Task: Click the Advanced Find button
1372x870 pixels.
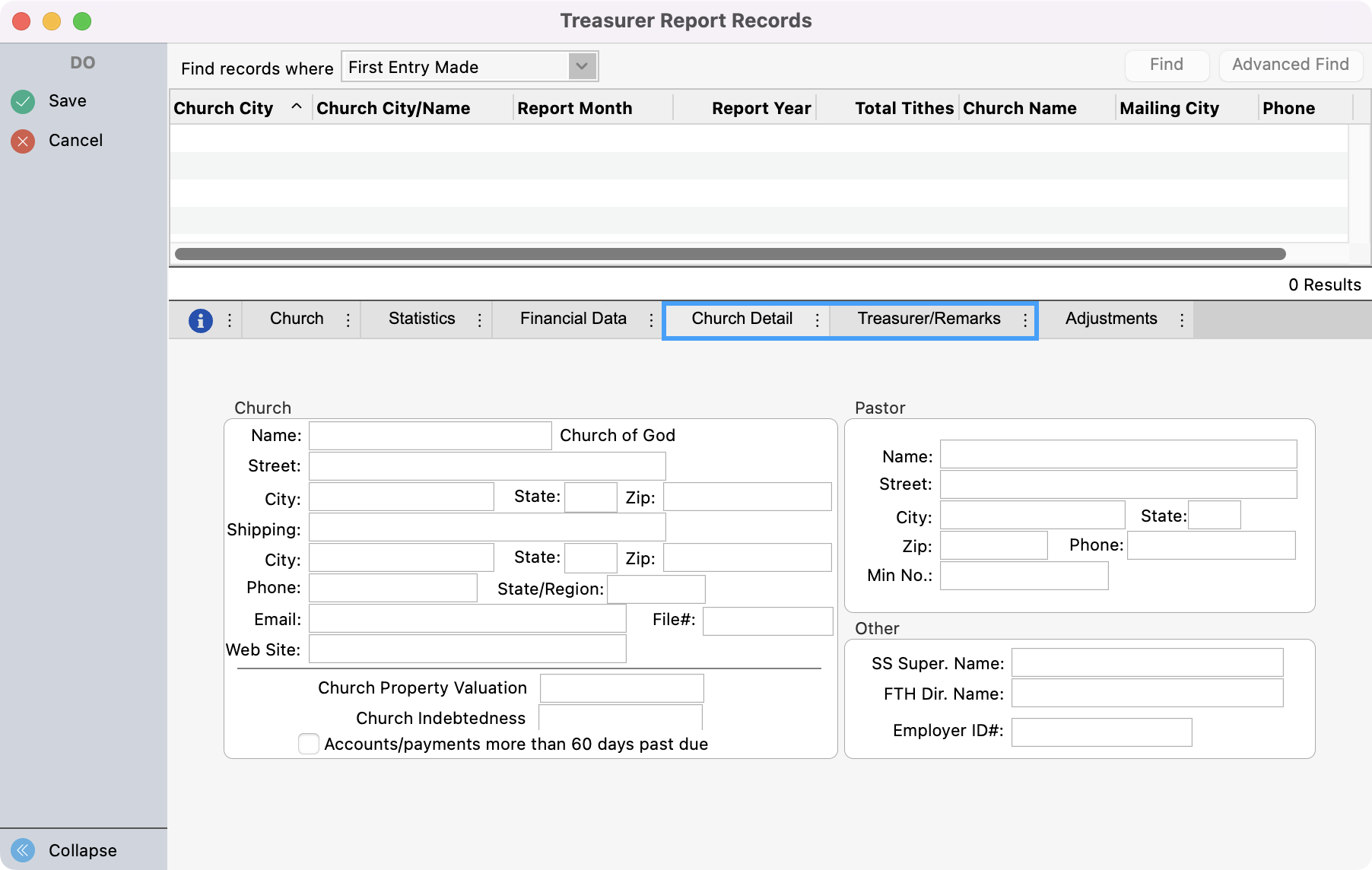Action: 1291,65
